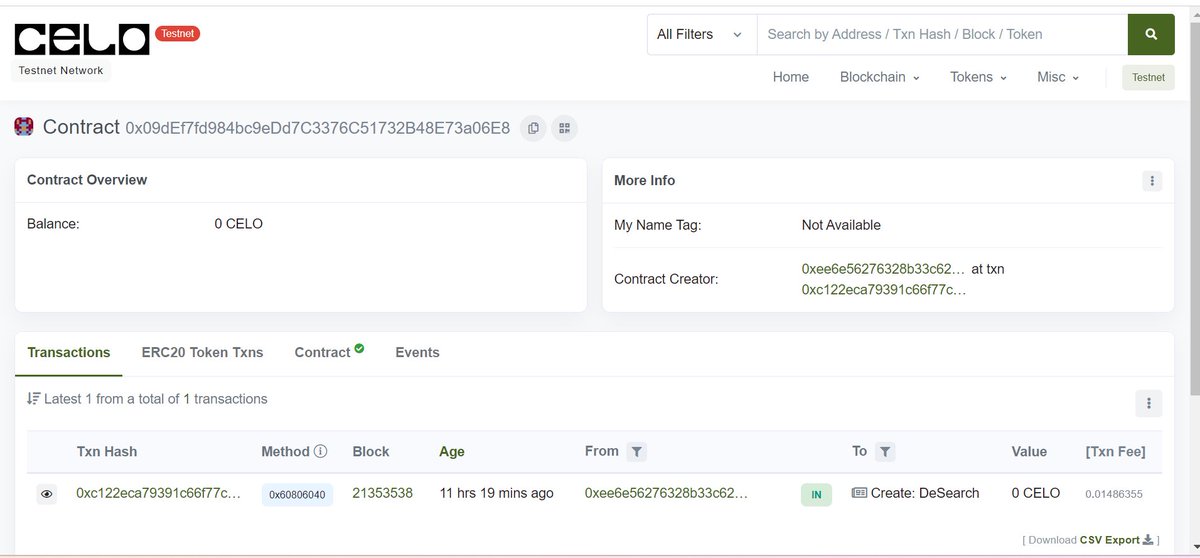This screenshot has height=558, width=1200.
Task: Click the 11 hrs 19 mins ago age
Action: pyautogui.click(x=497, y=493)
